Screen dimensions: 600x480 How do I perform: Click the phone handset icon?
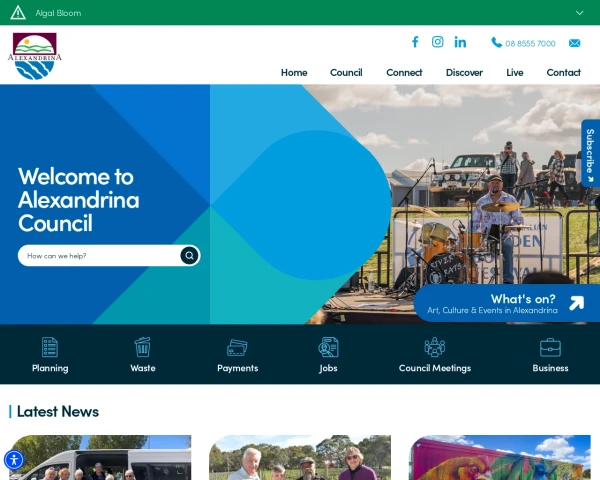pos(496,42)
